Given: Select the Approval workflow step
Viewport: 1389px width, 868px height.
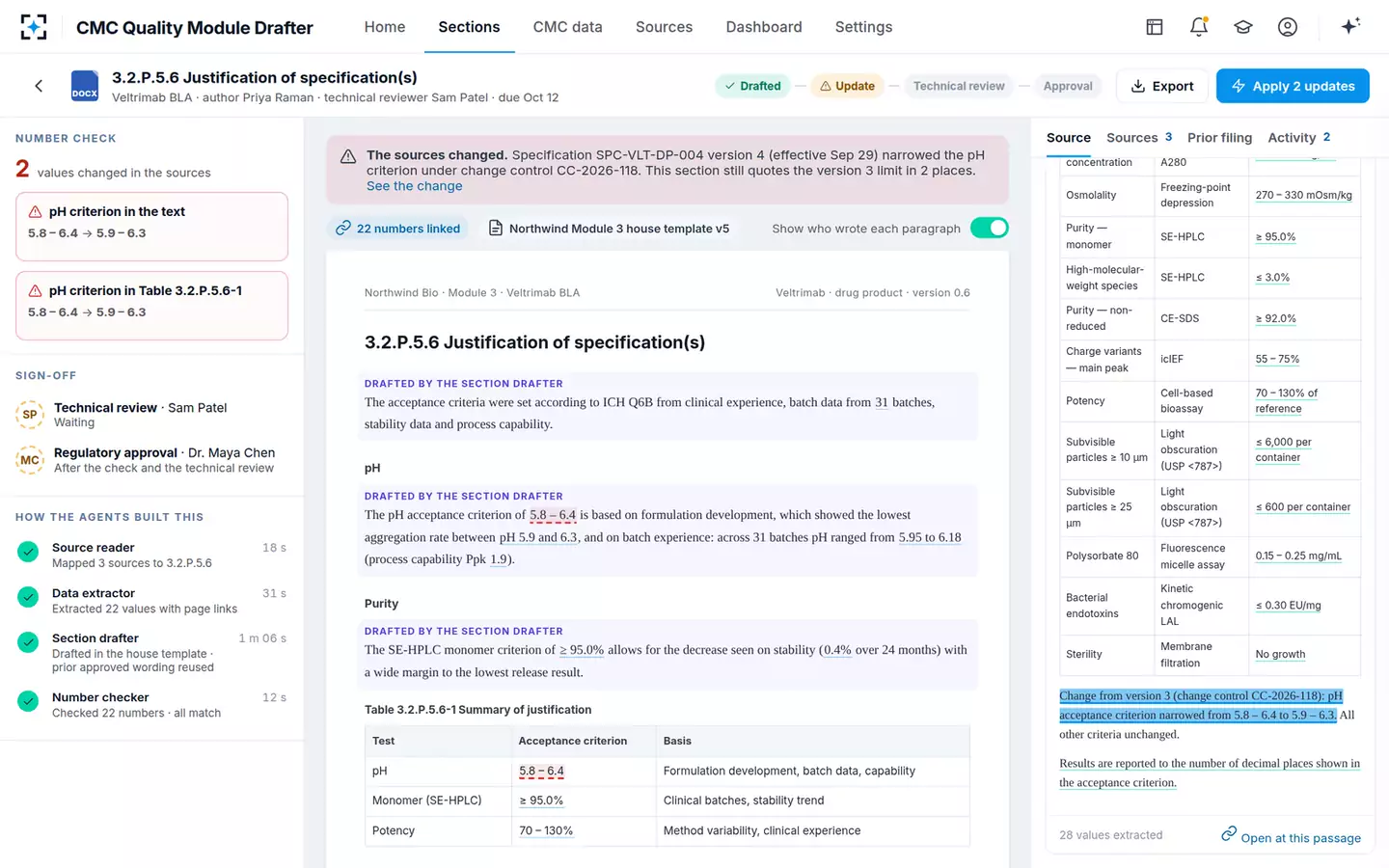Looking at the screenshot, I should point(1068,86).
